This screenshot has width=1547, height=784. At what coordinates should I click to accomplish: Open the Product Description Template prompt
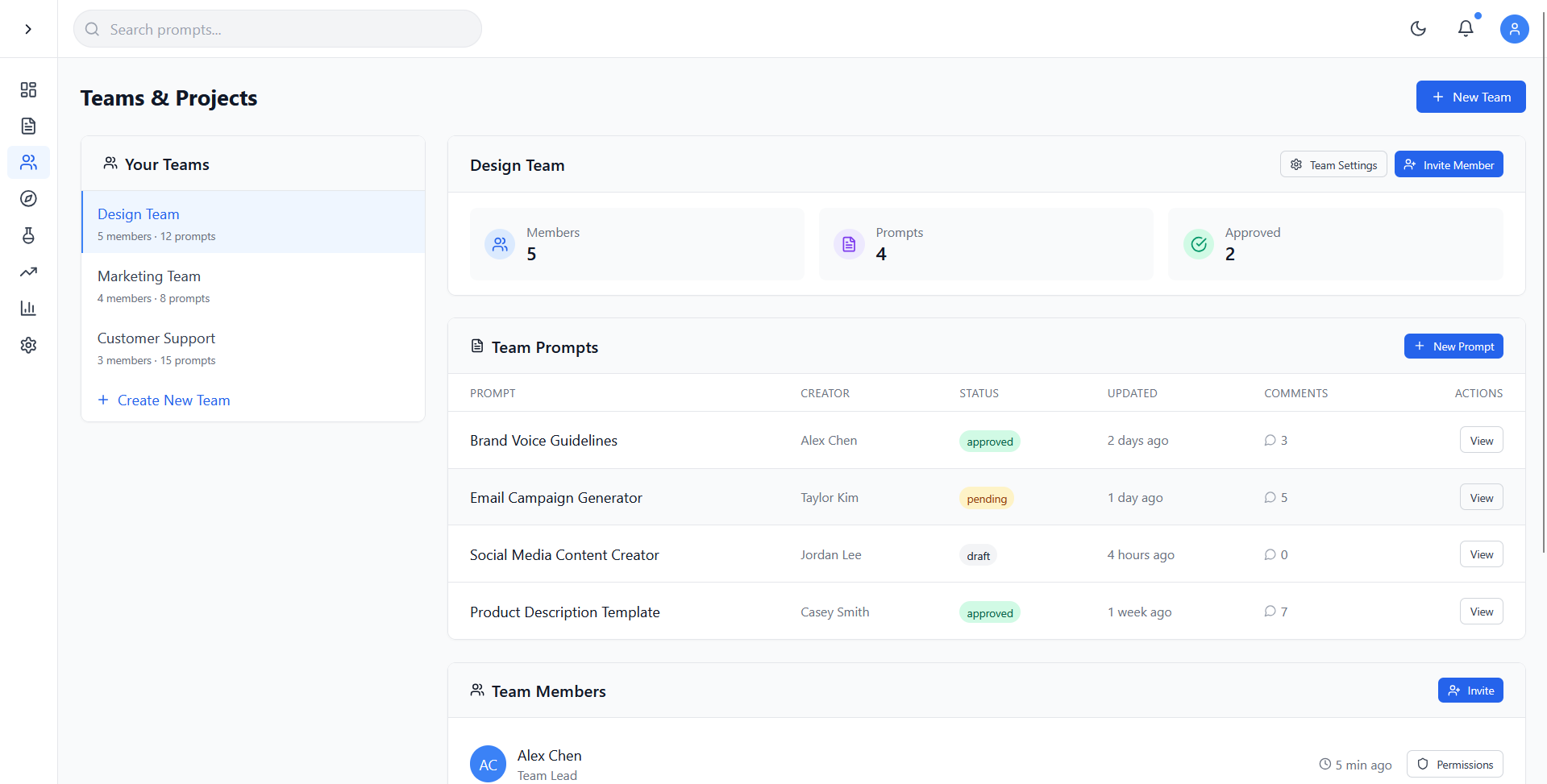(x=565, y=612)
